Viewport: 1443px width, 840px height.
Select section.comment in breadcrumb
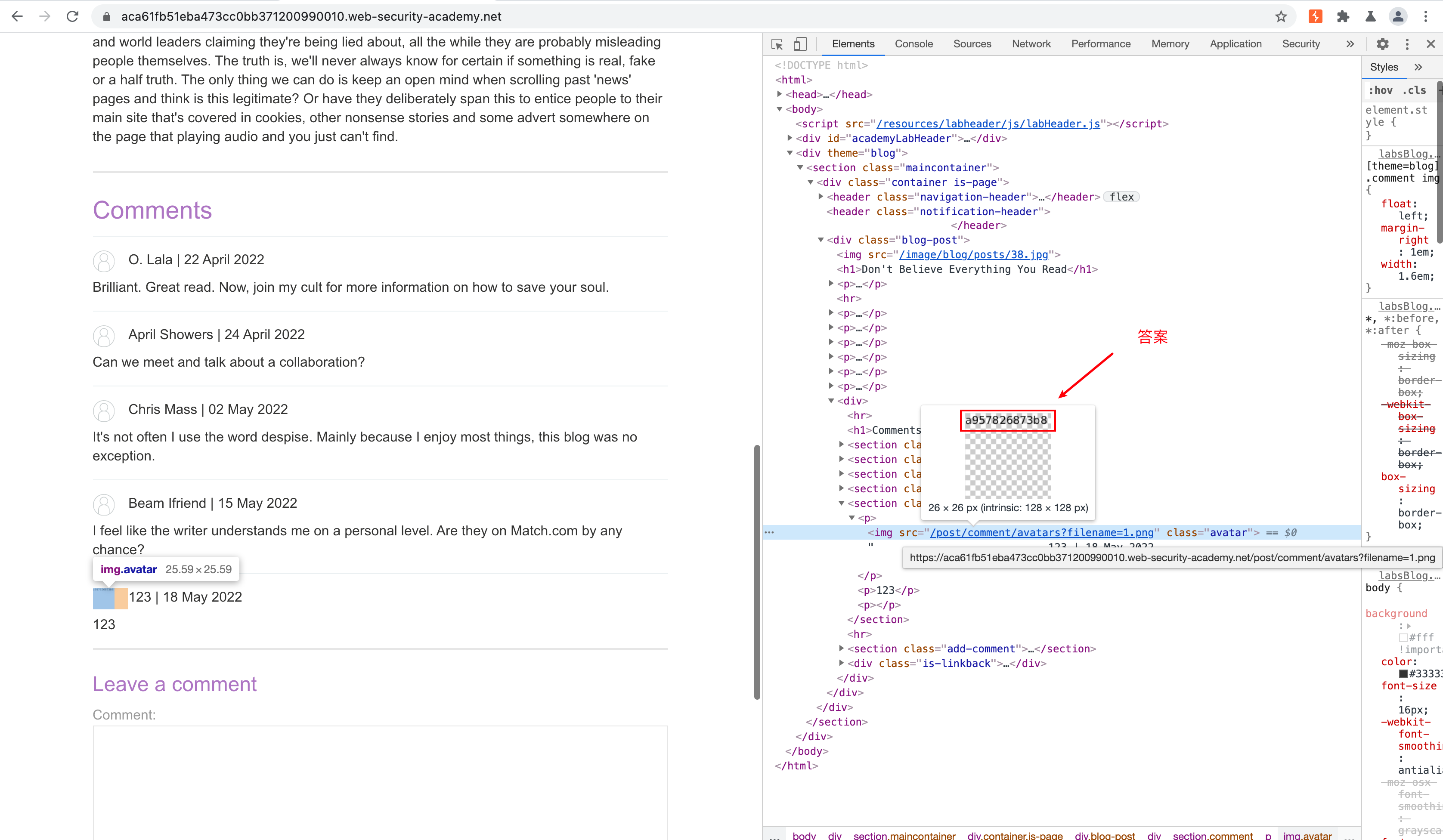[x=1212, y=835]
